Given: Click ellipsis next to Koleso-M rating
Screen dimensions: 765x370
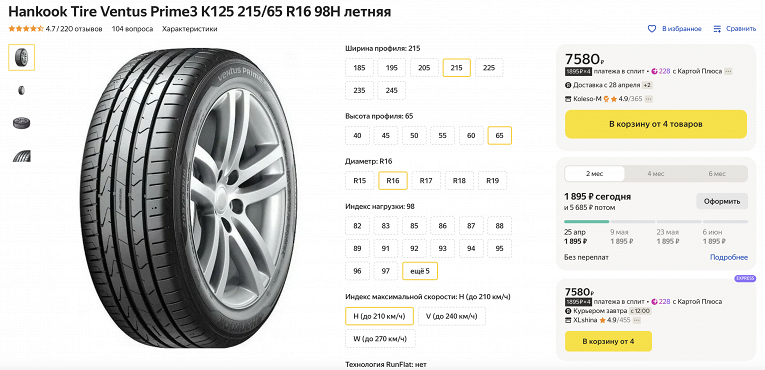Looking at the screenshot, I should (x=648, y=99).
